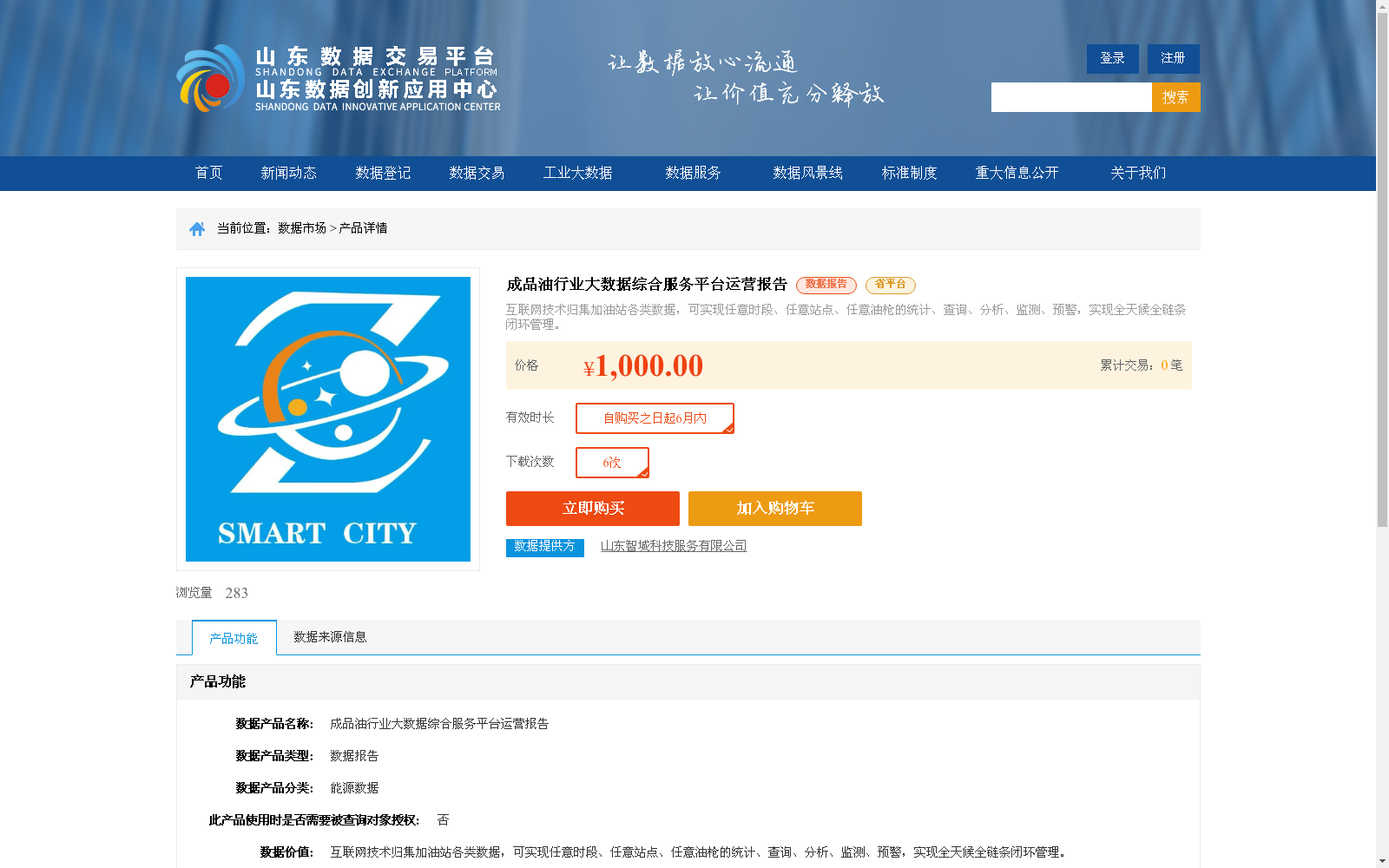Click the product title 成品油行业大数据综合服务平台运营报告

647,285
